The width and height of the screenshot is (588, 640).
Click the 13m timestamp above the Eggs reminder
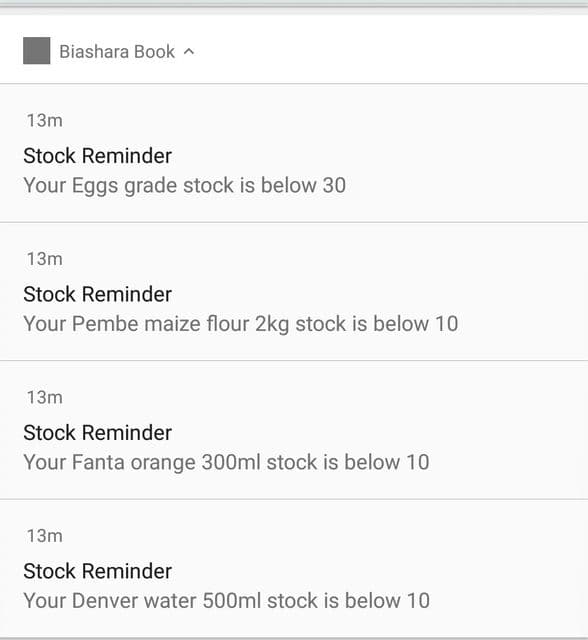coord(45,121)
